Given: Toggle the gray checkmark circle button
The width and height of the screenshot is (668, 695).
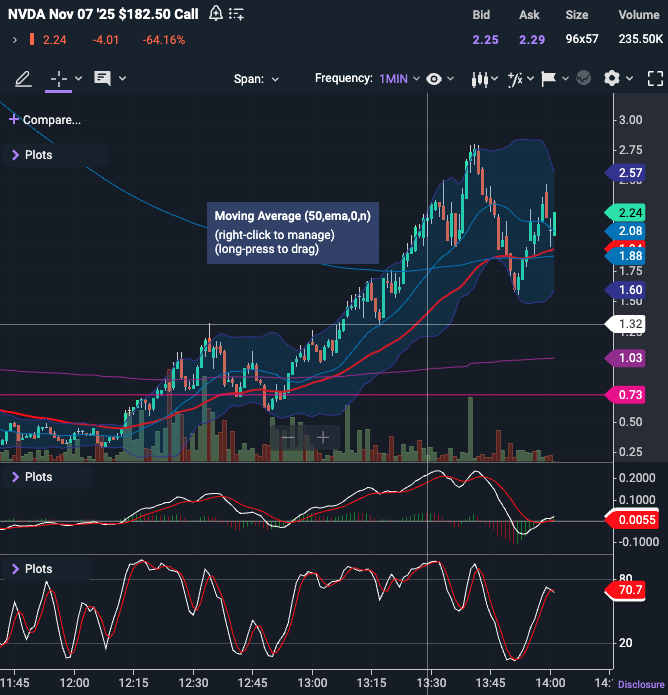Looking at the screenshot, I should (584, 78).
